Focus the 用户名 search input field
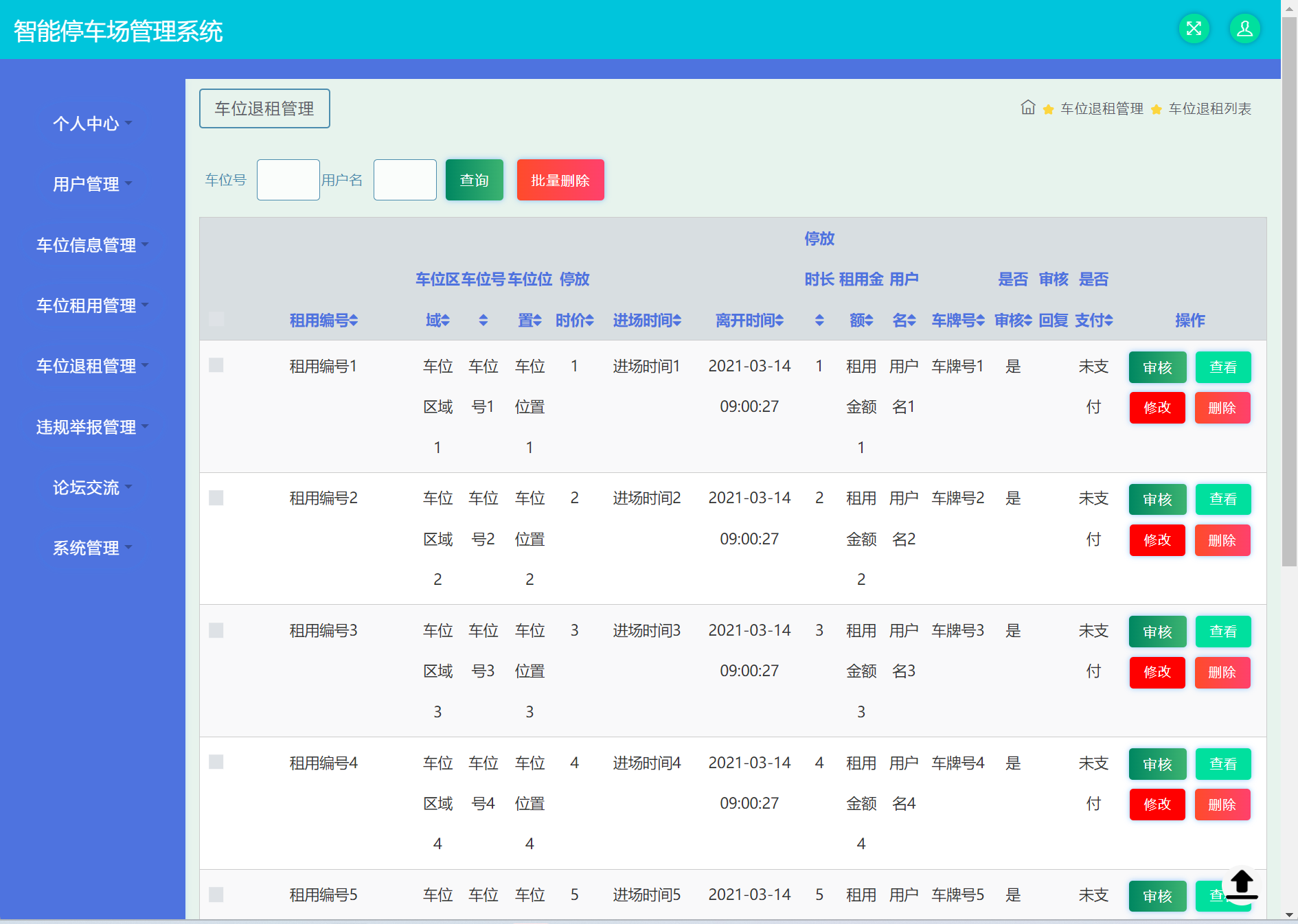Screen dimensions: 1298x924 coord(405,180)
